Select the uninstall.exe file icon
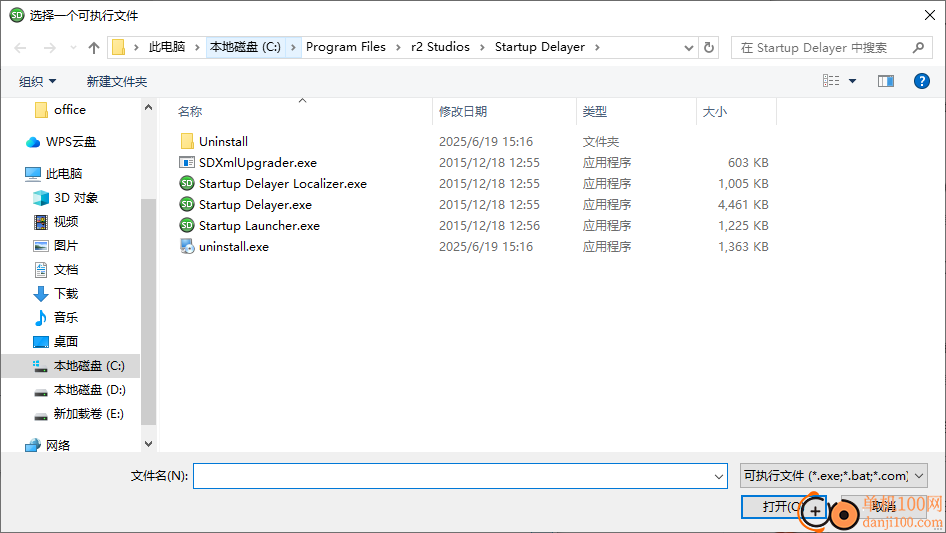 187,246
